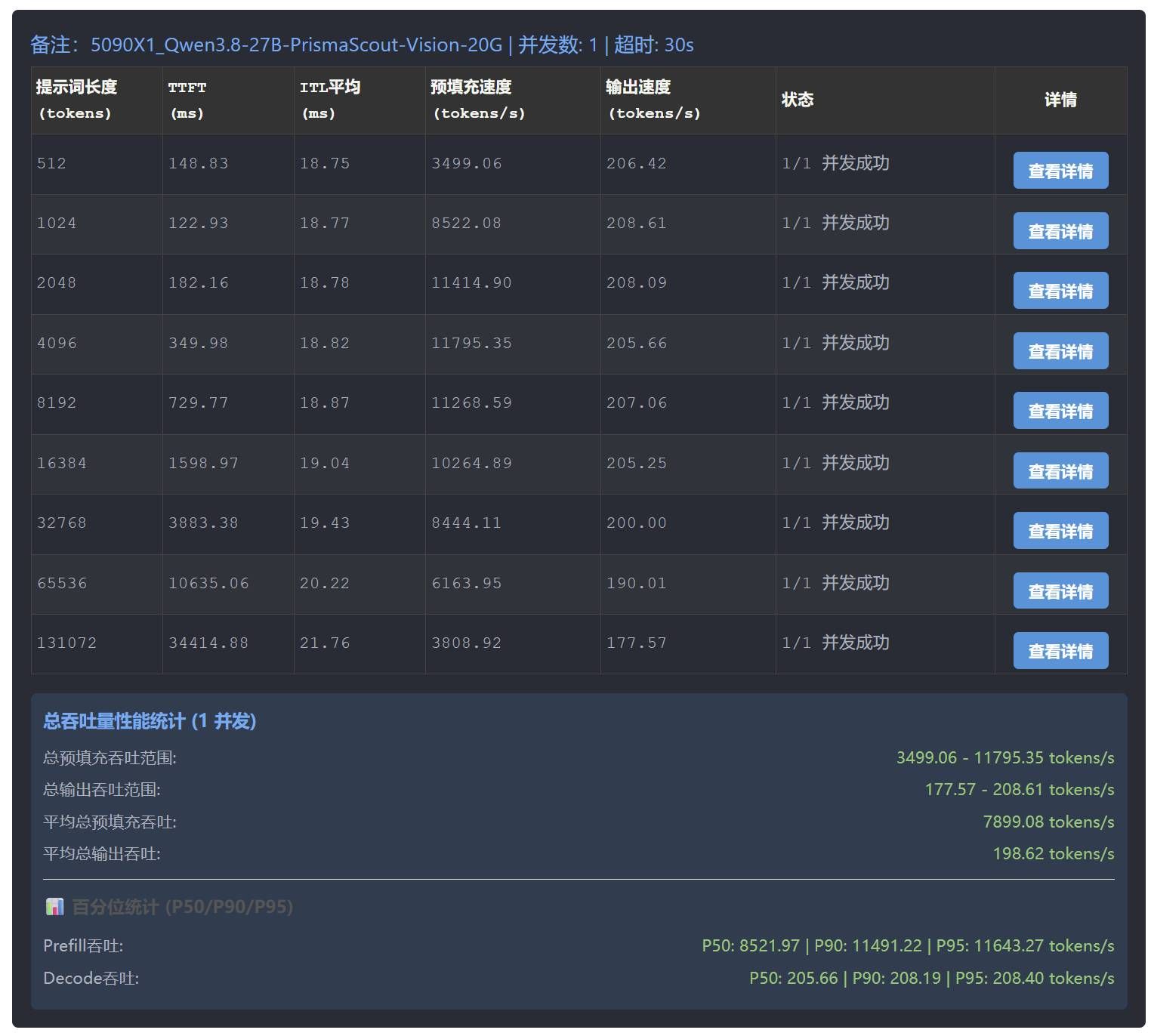
Task: Click output speed value 190.01
Action: point(636,583)
